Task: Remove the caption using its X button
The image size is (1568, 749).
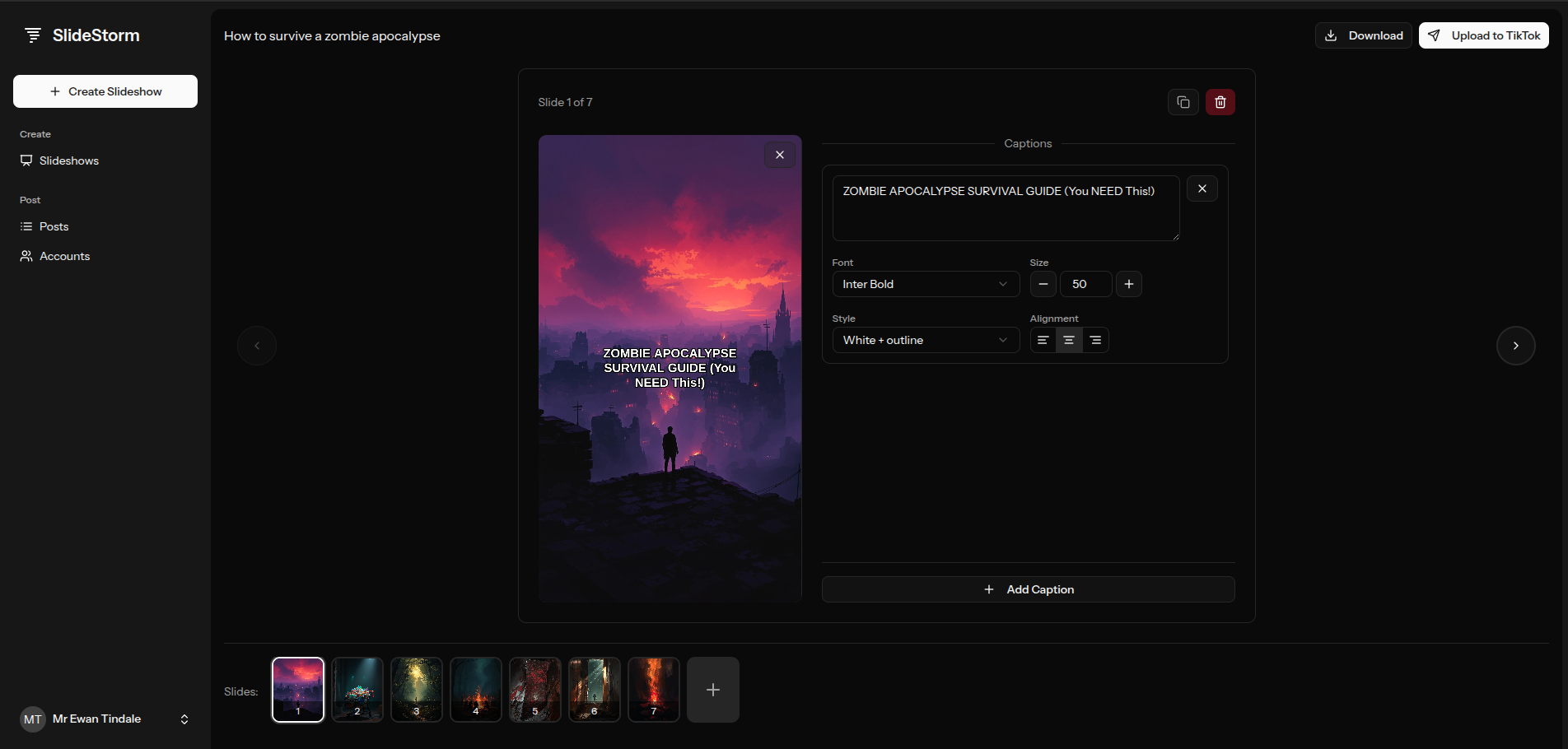Action: pos(1202,189)
